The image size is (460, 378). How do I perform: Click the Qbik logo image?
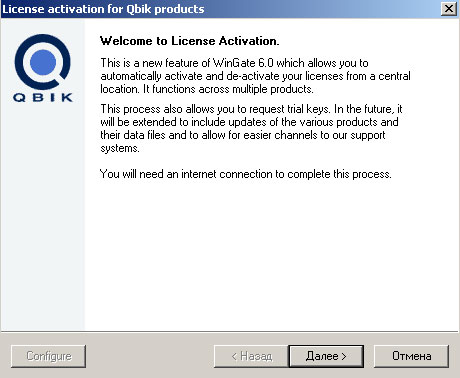[x=43, y=68]
